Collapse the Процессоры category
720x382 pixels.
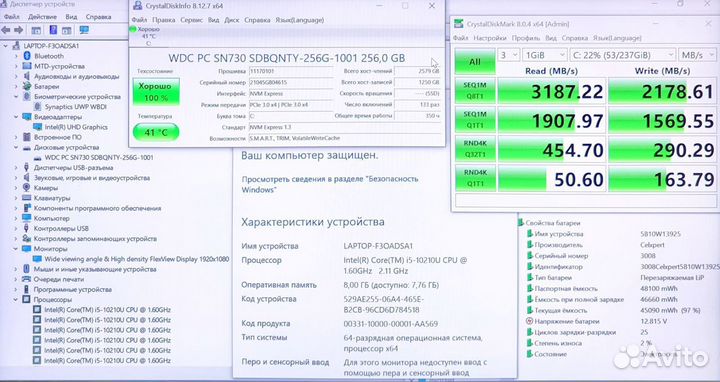16,299
